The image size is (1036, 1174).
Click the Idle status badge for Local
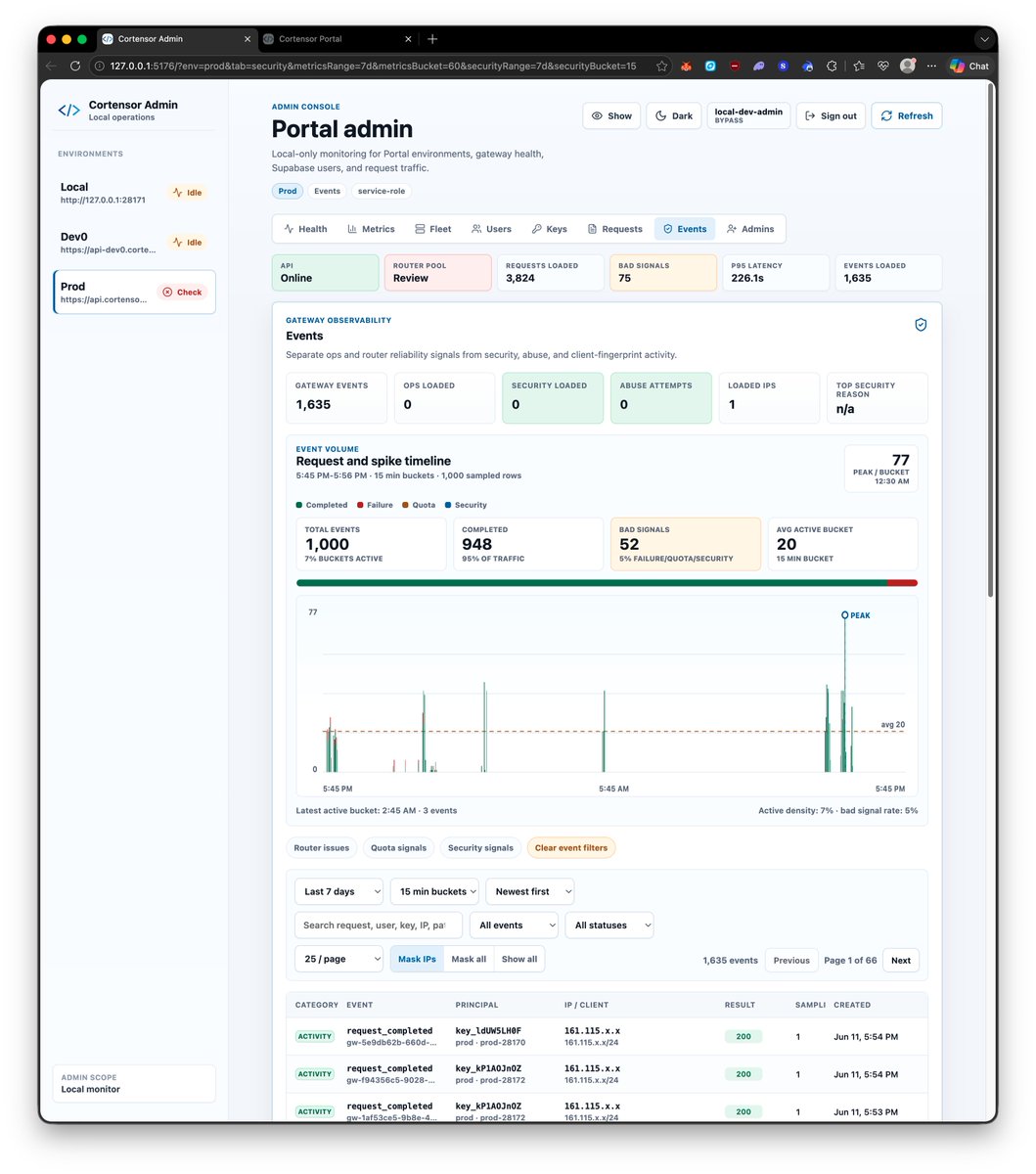[188, 193]
